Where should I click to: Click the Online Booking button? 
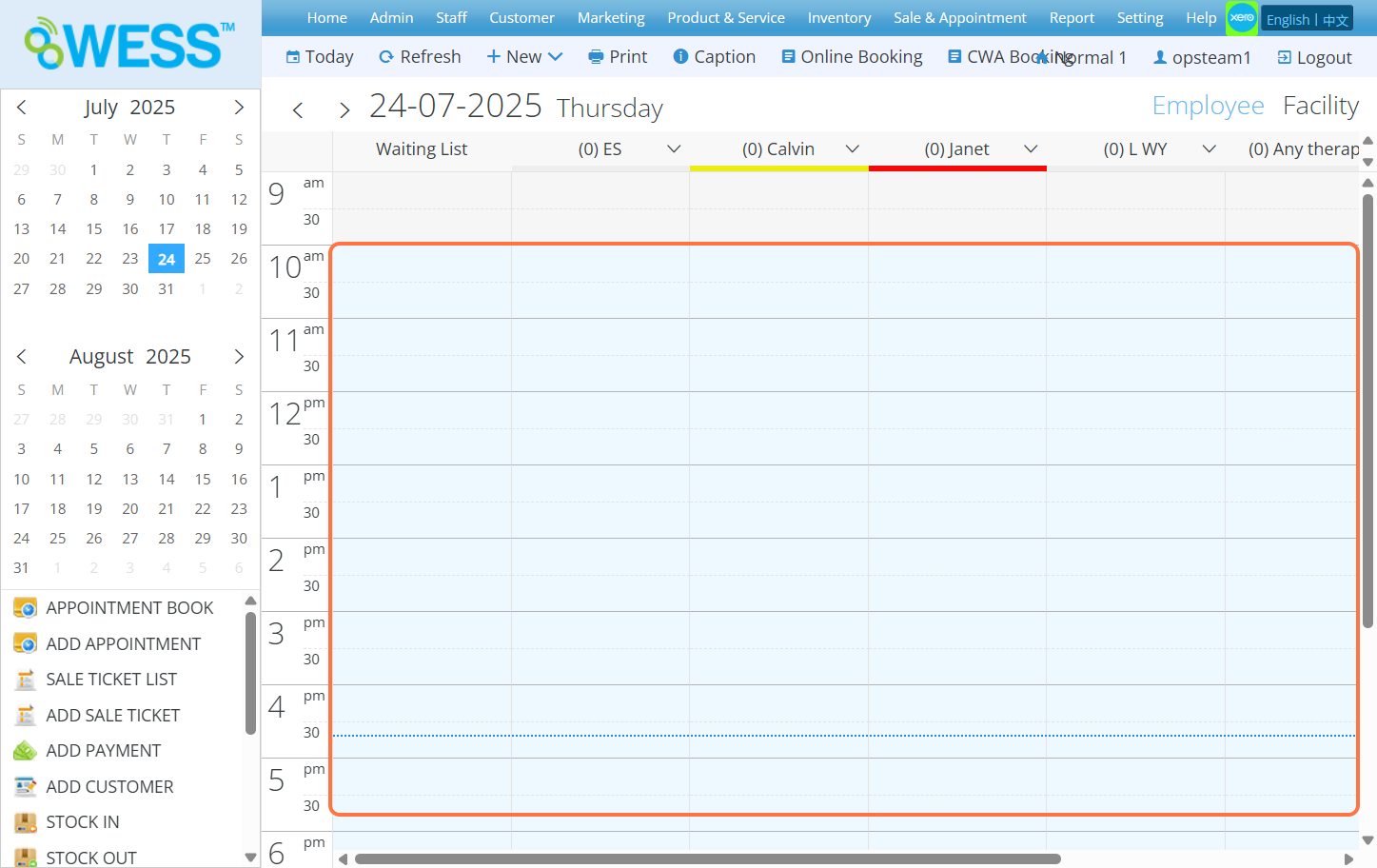pyautogui.click(x=852, y=57)
